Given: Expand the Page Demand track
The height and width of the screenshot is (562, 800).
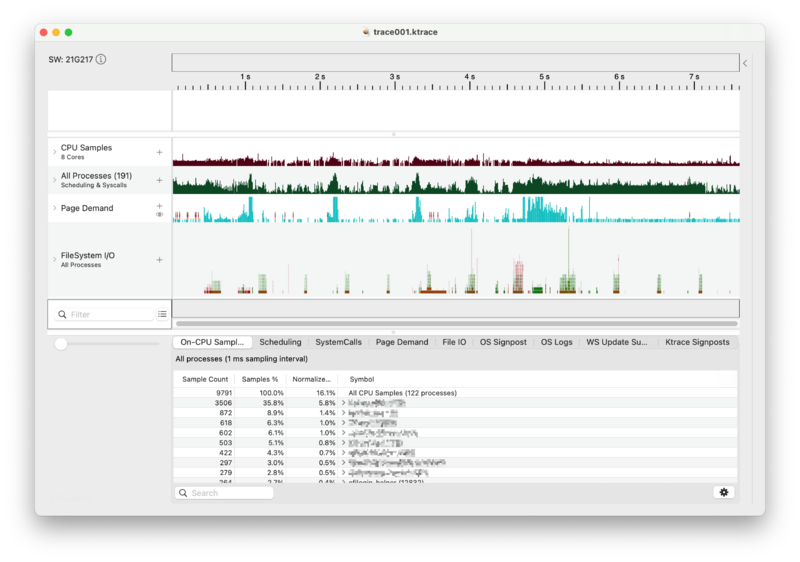Looking at the screenshot, I should pos(55,208).
